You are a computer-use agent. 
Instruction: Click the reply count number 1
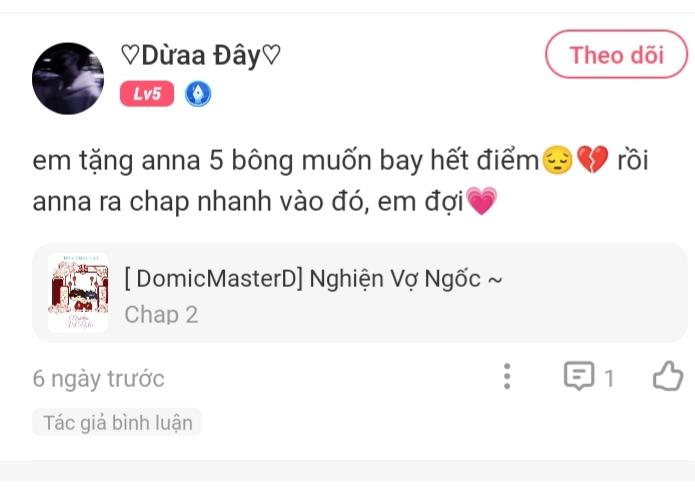pyautogui.click(x=609, y=378)
